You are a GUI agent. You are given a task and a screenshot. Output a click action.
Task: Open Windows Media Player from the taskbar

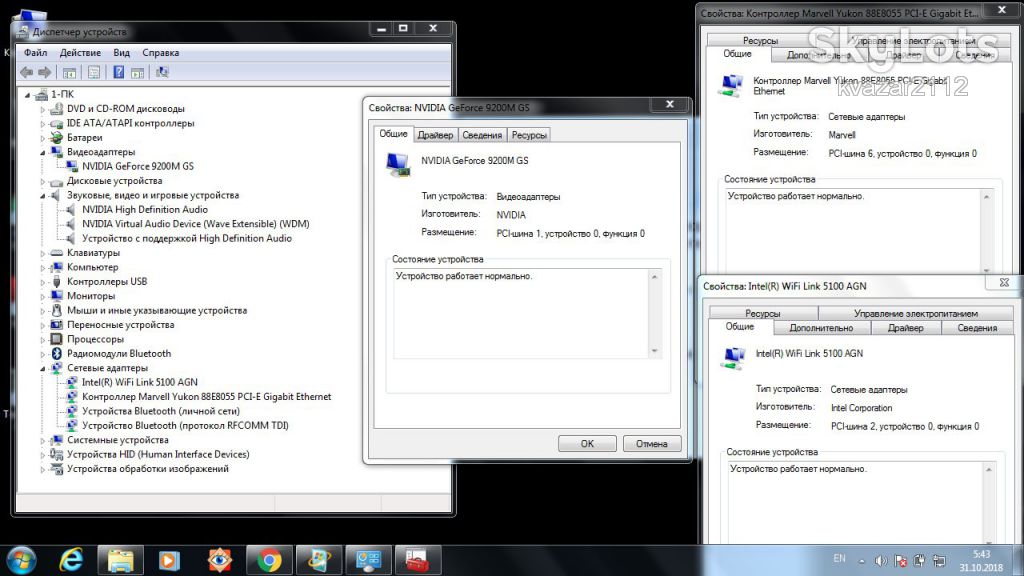tap(169, 560)
